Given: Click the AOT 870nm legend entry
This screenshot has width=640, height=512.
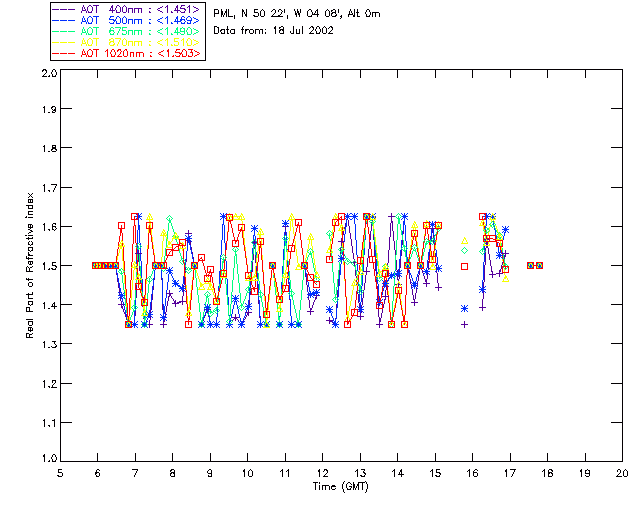Looking at the screenshot, I should [x=127, y=42].
